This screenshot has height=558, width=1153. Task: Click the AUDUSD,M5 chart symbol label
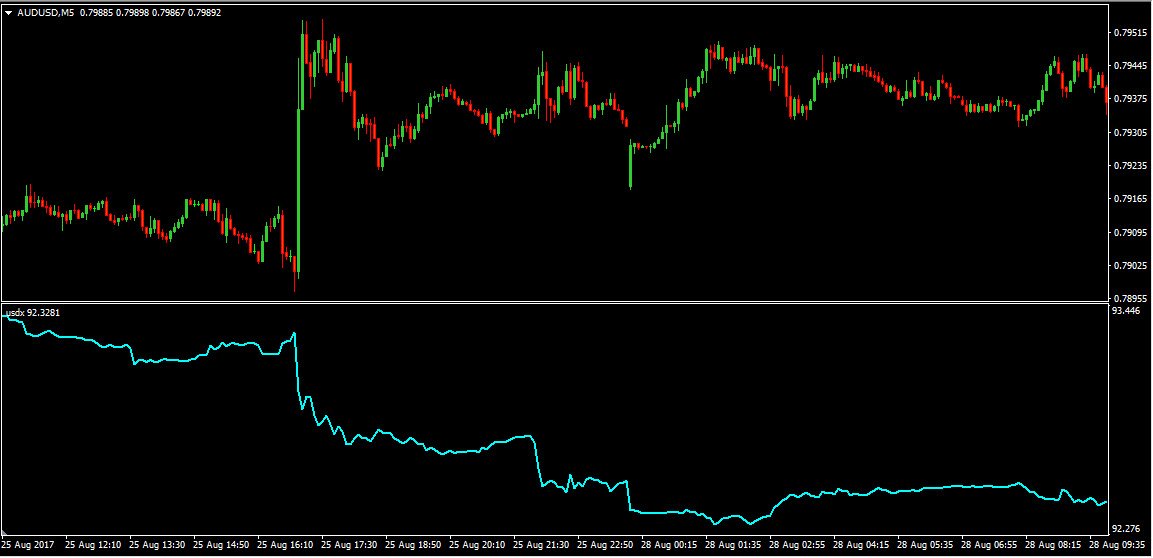pyautogui.click(x=45, y=12)
